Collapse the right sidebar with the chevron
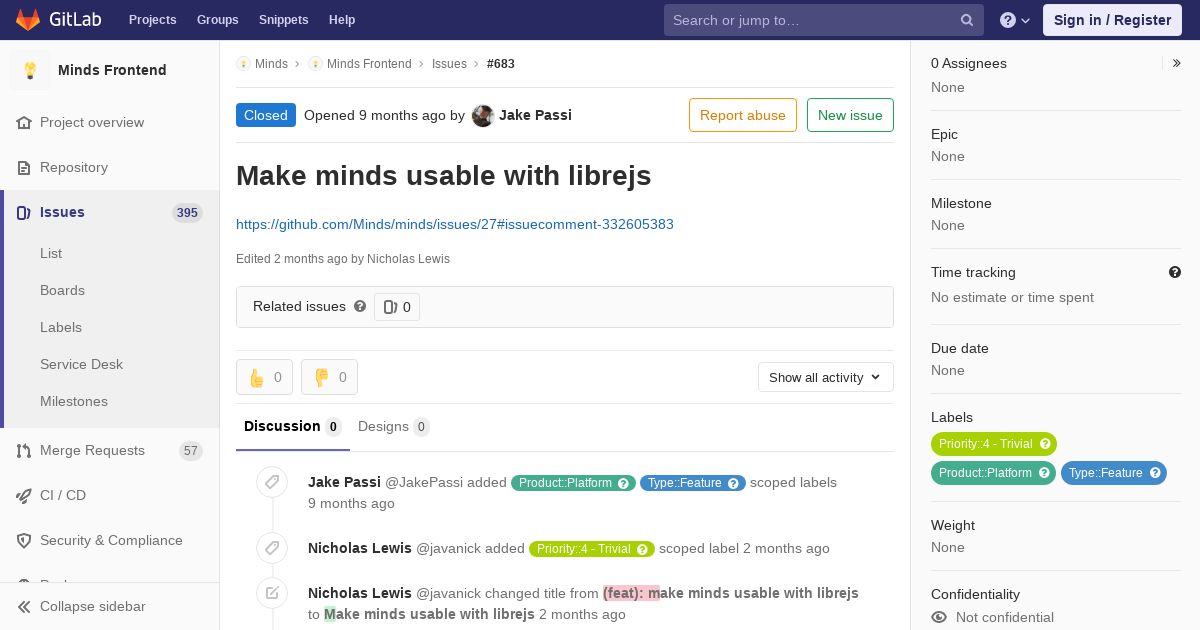 pos(1177,63)
